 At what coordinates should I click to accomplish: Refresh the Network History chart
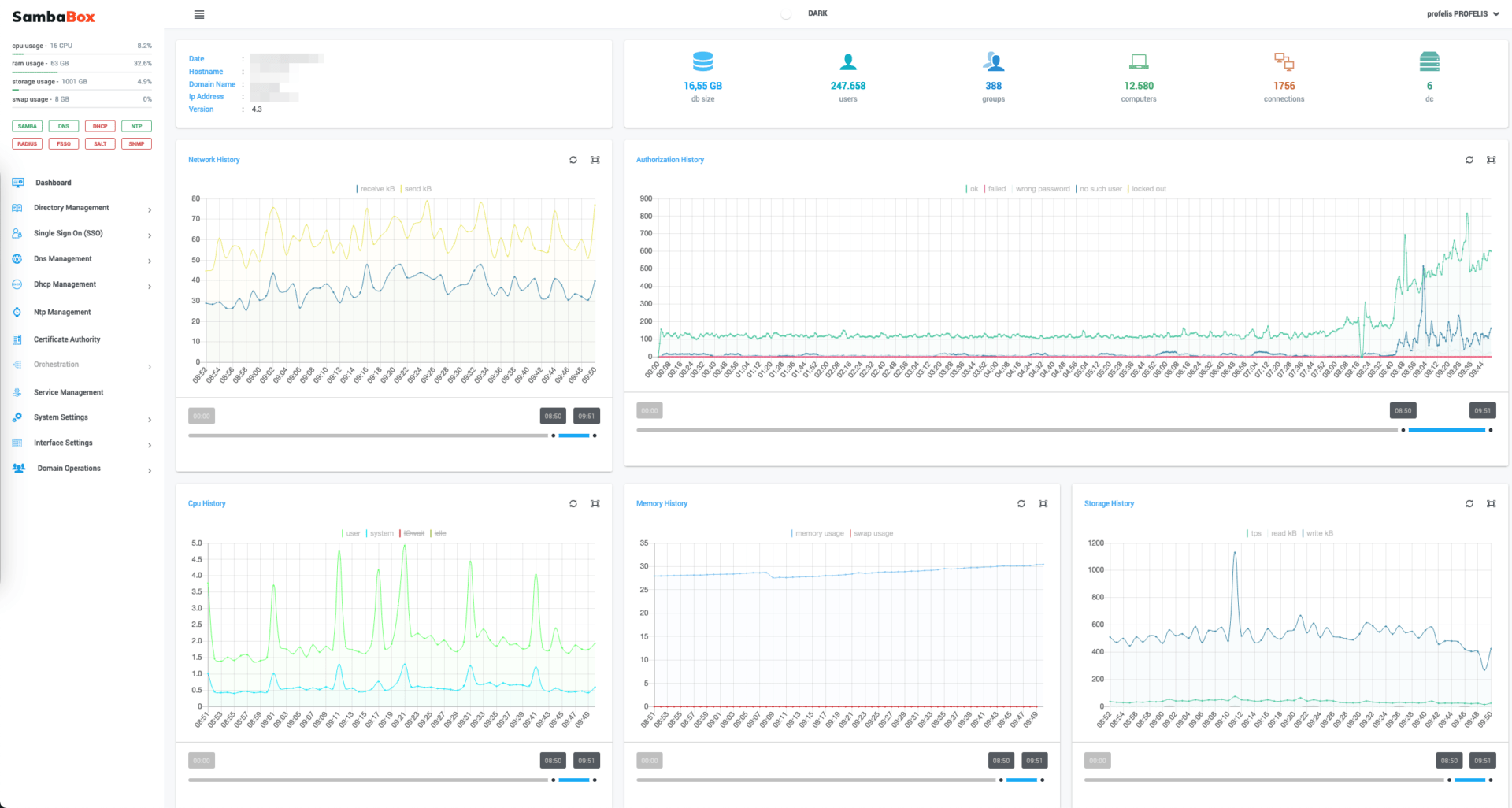[x=573, y=160]
